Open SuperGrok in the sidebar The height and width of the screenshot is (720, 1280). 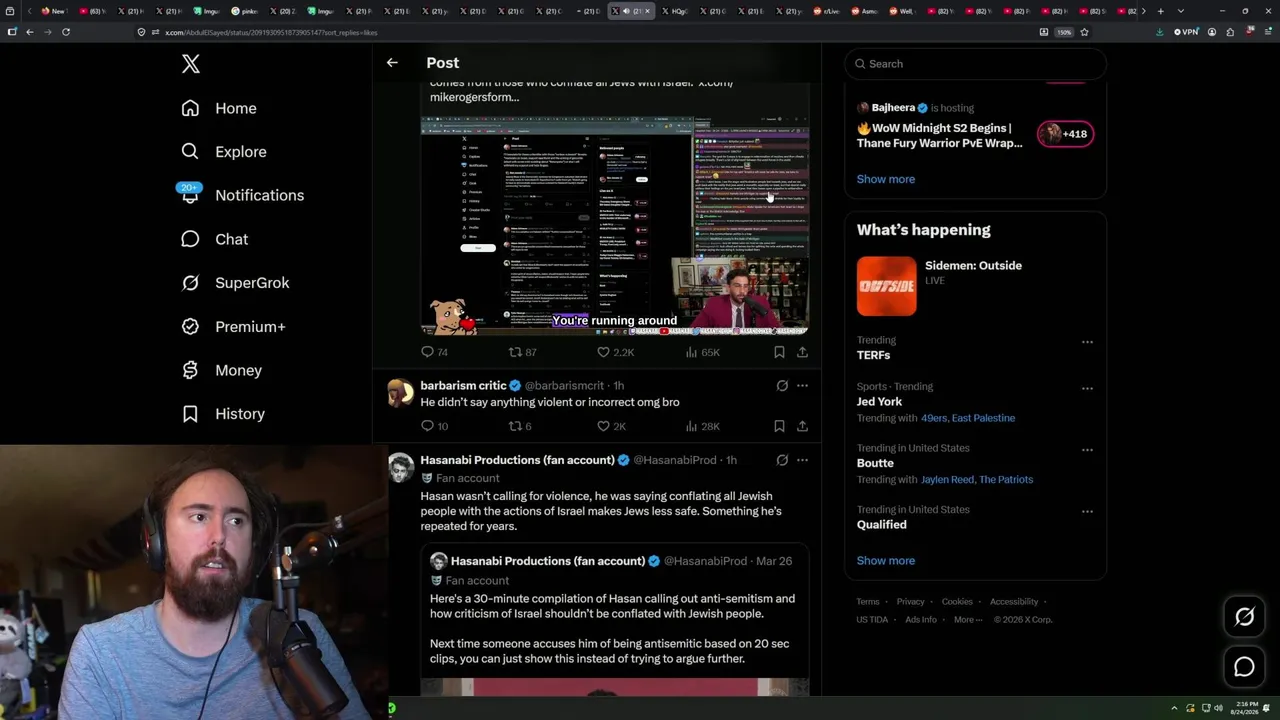tap(235, 283)
